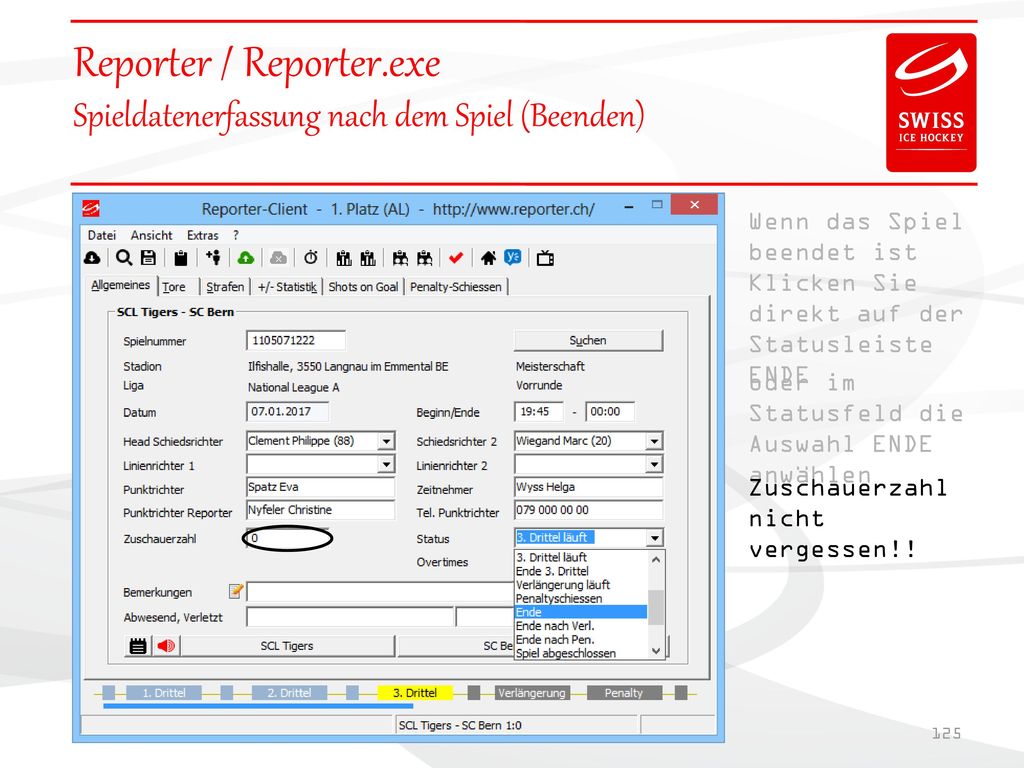Image resolution: width=1024 pixels, height=768 pixels.
Task: Click the Verlängerung timeline segment
Action: tap(532, 693)
